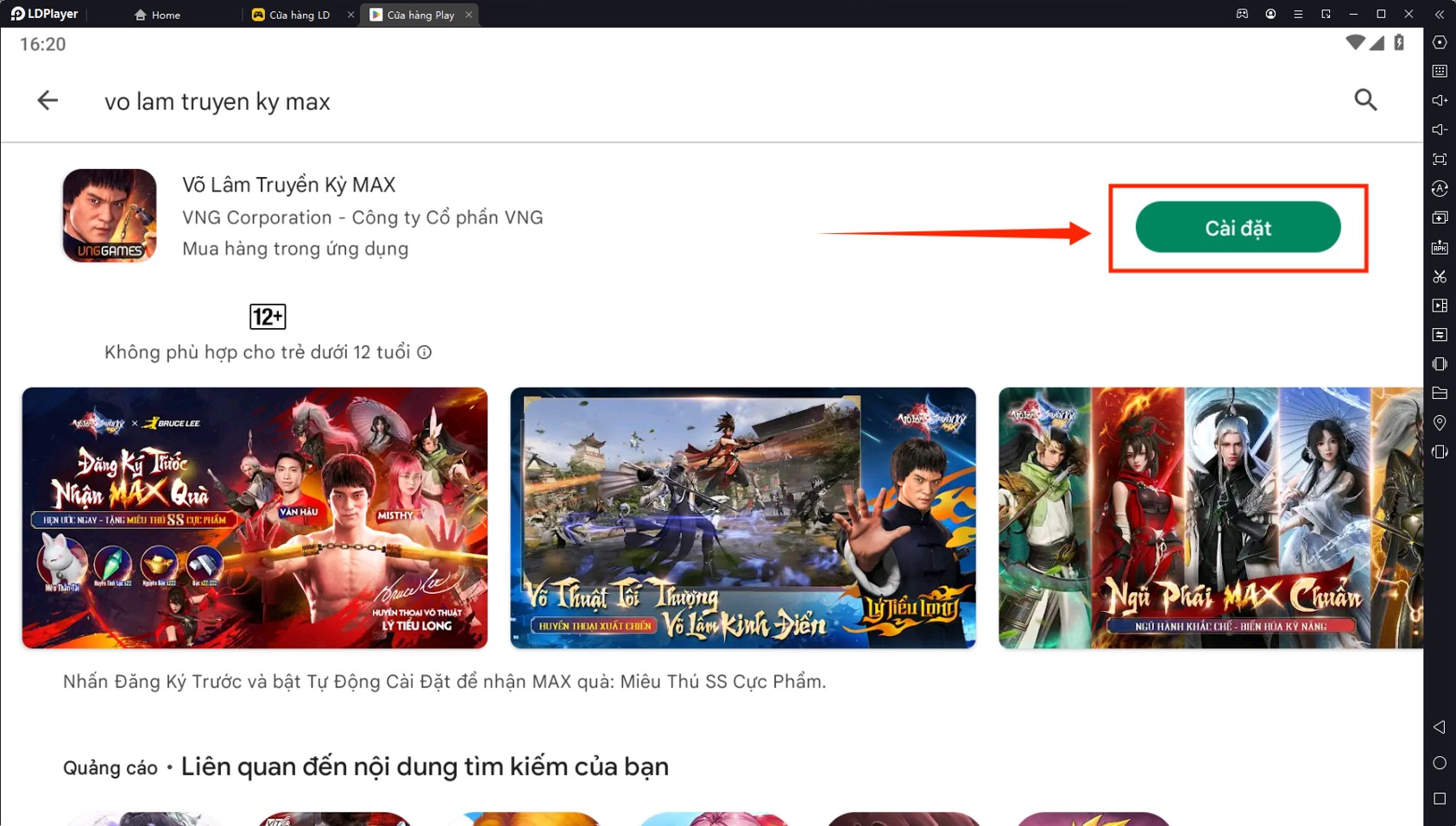Click the green Cài đặt install button
Viewport: 1456px width, 826px height.
coord(1238,228)
